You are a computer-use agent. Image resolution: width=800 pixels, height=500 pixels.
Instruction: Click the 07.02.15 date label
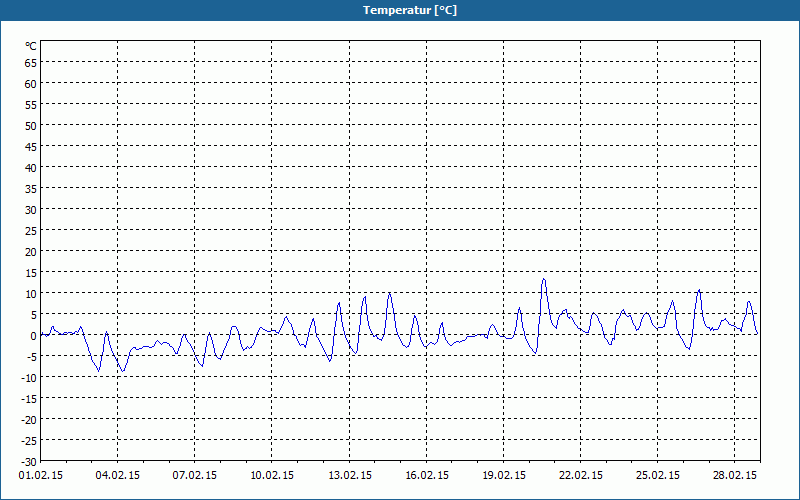[x=194, y=476]
